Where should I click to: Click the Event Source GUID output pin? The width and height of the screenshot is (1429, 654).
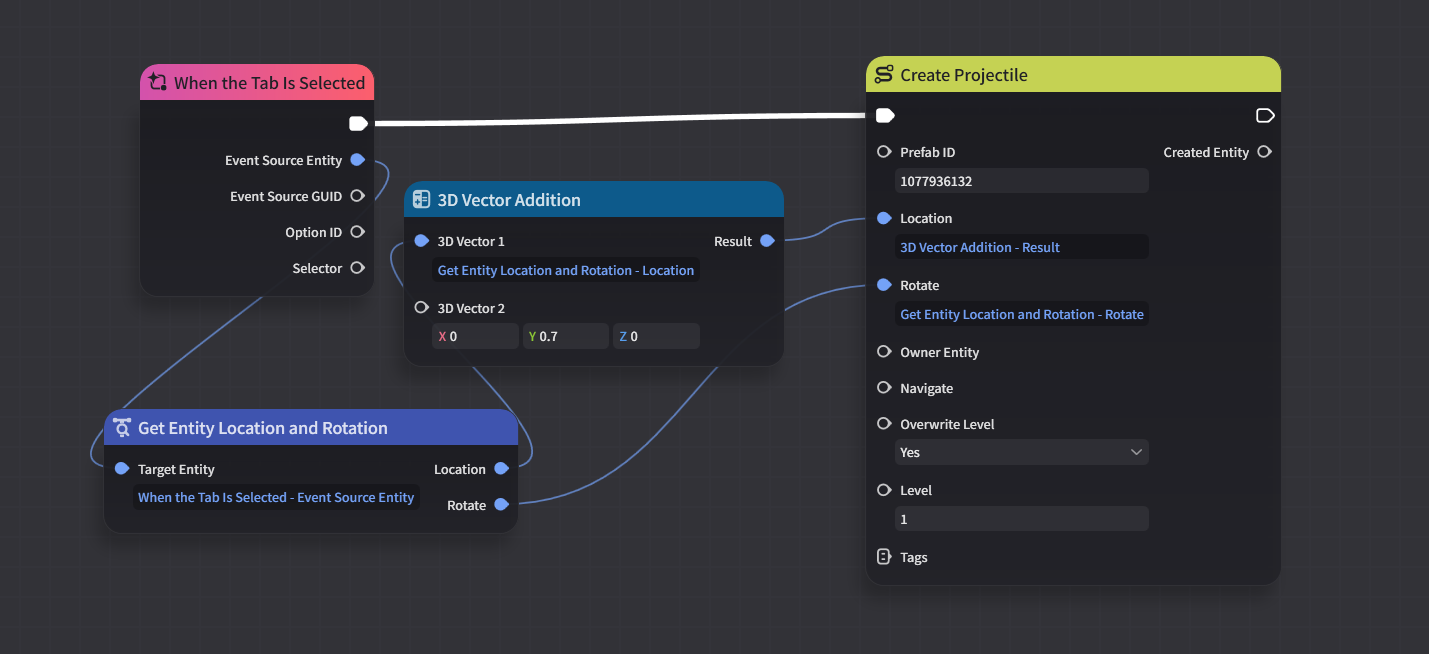pyautogui.click(x=357, y=196)
